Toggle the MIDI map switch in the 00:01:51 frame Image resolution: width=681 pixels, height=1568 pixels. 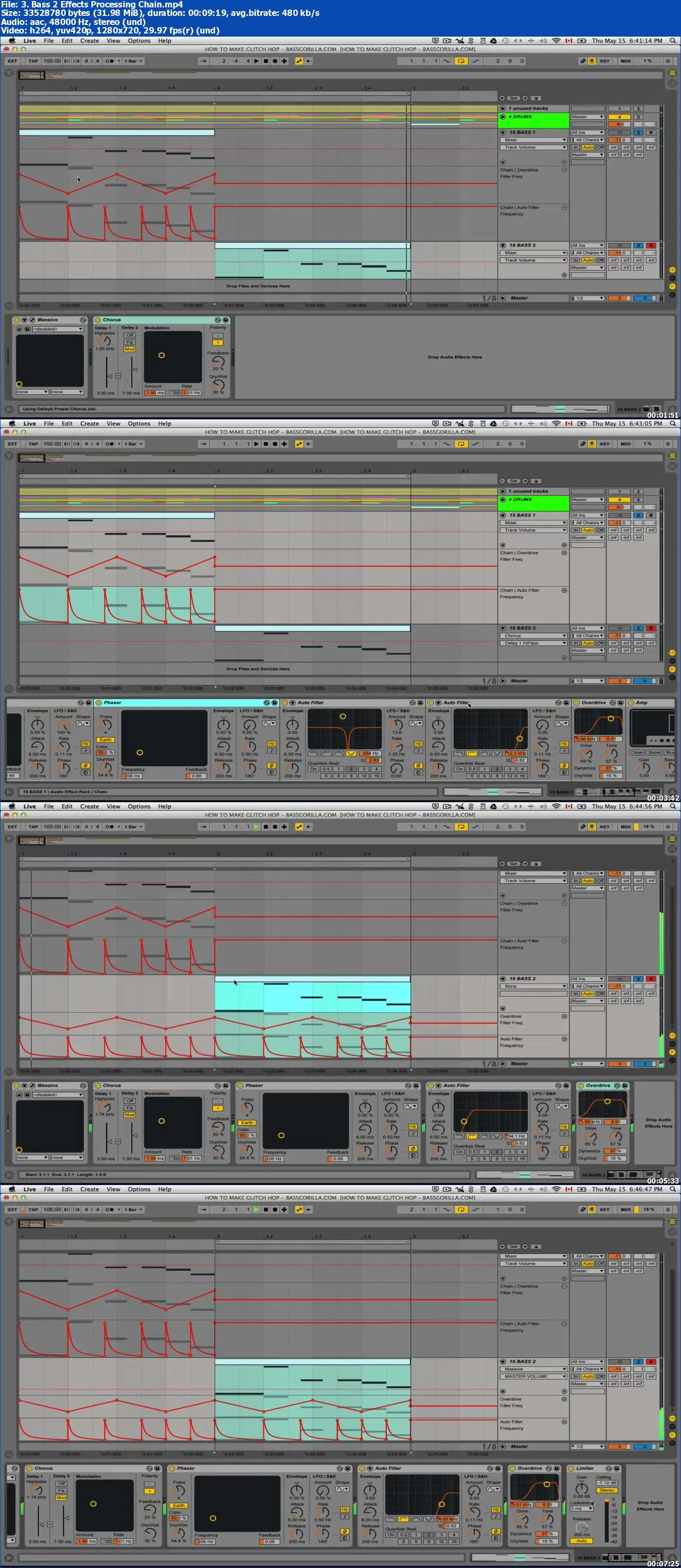pos(626,61)
